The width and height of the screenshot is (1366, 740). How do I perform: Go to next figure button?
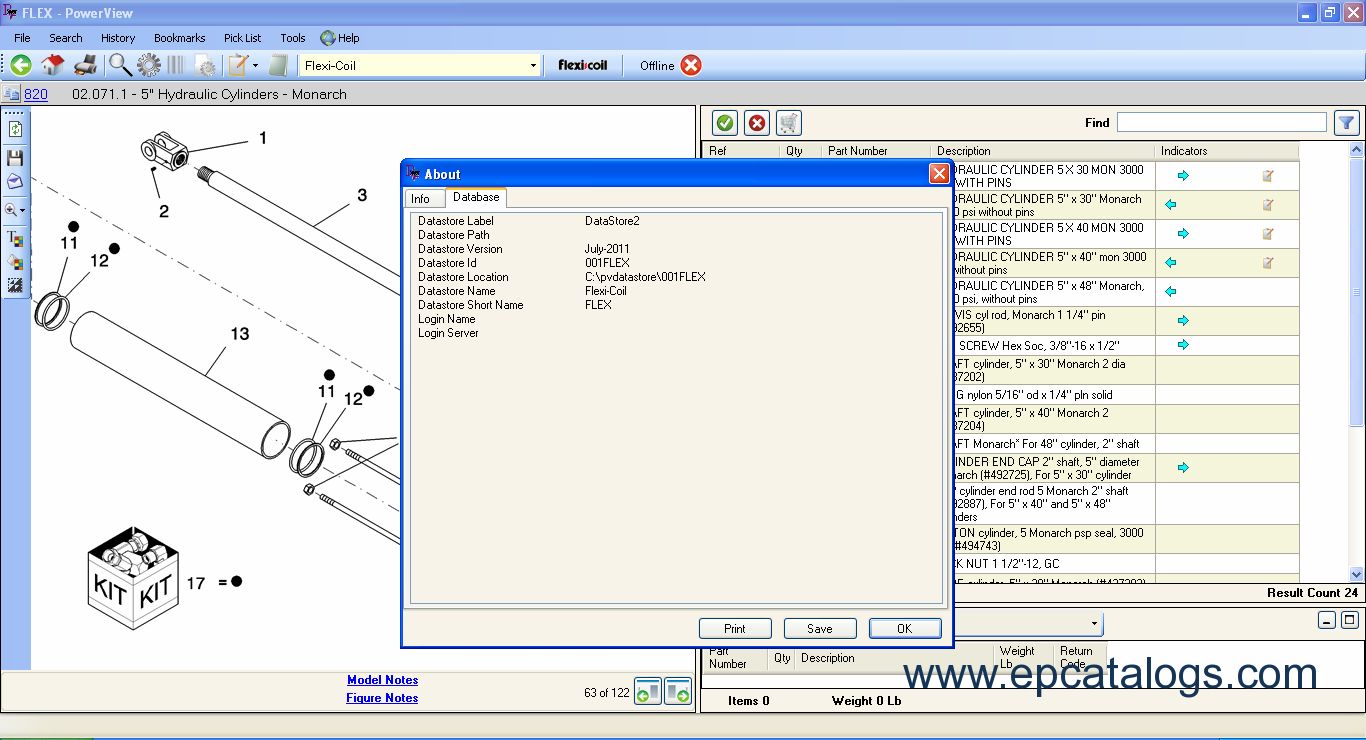(x=678, y=691)
